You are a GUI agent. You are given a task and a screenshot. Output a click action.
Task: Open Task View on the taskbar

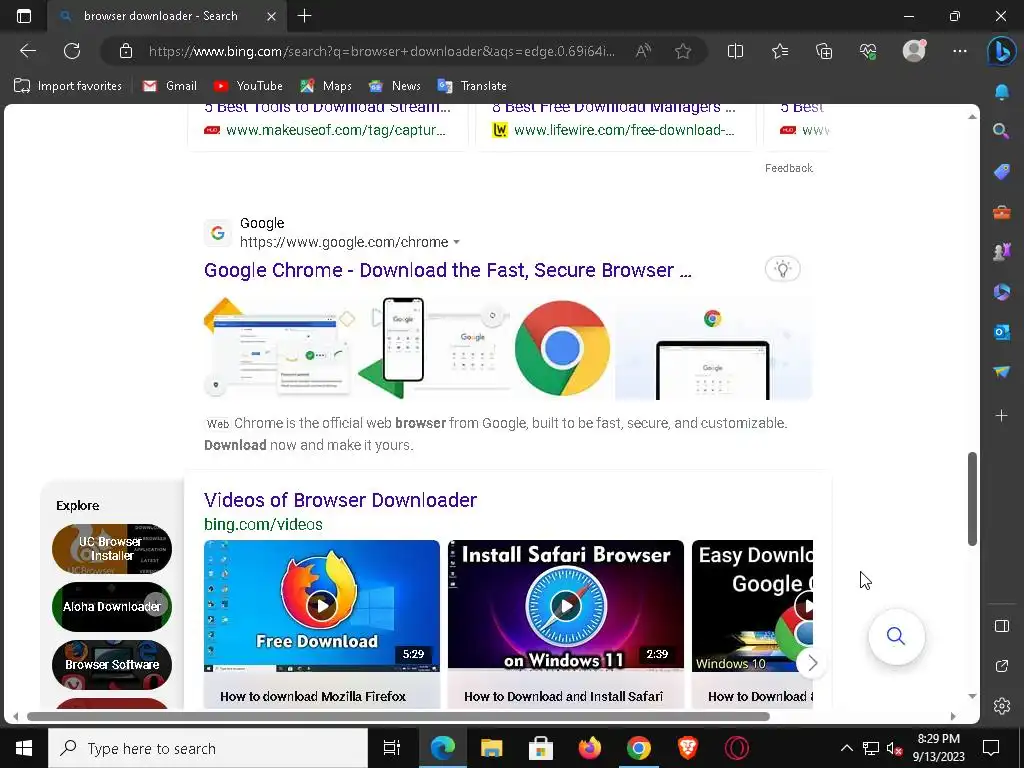tap(392, 748)
